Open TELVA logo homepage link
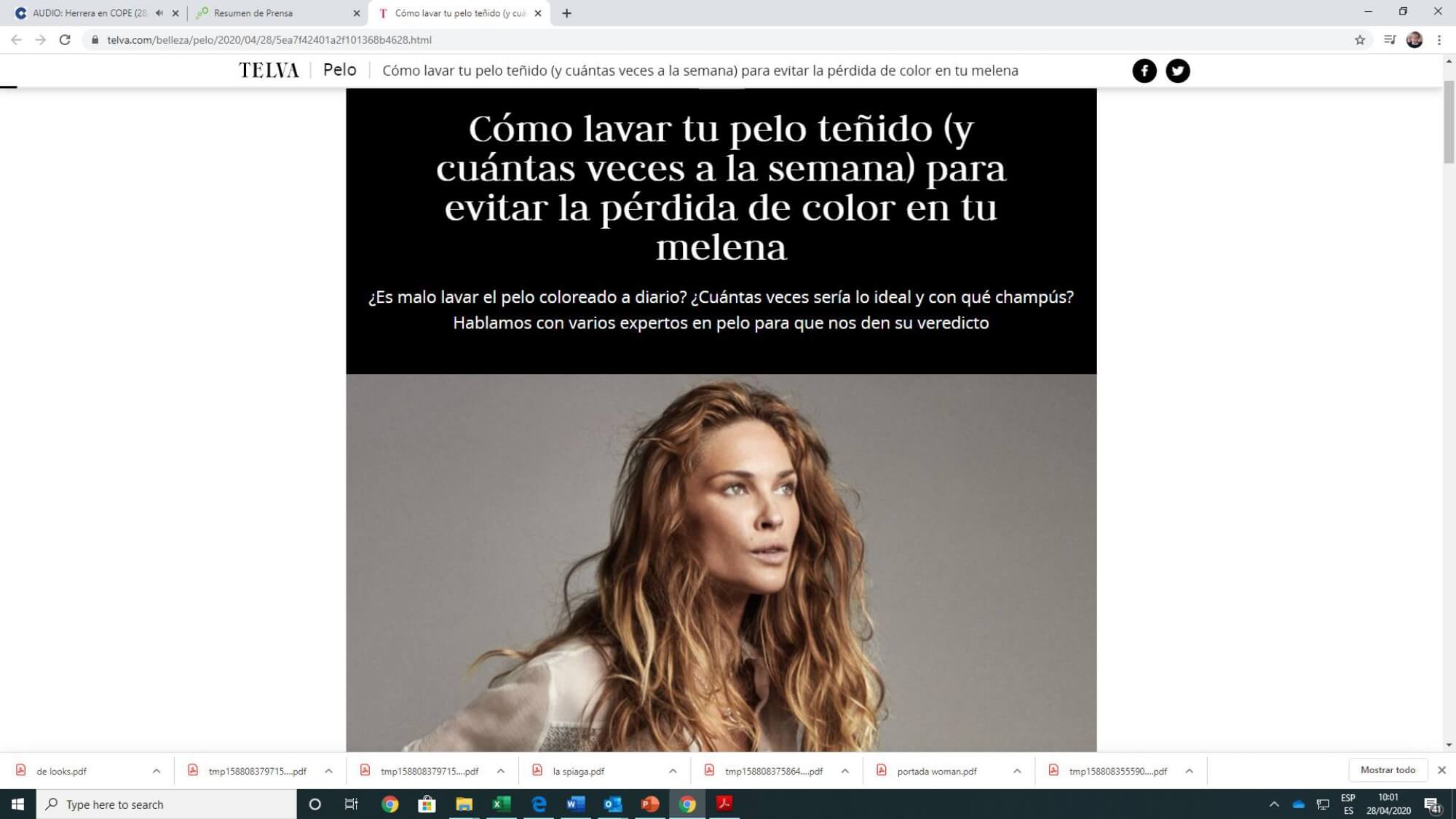Screen dimensions: 1456x819 [269, 71]
